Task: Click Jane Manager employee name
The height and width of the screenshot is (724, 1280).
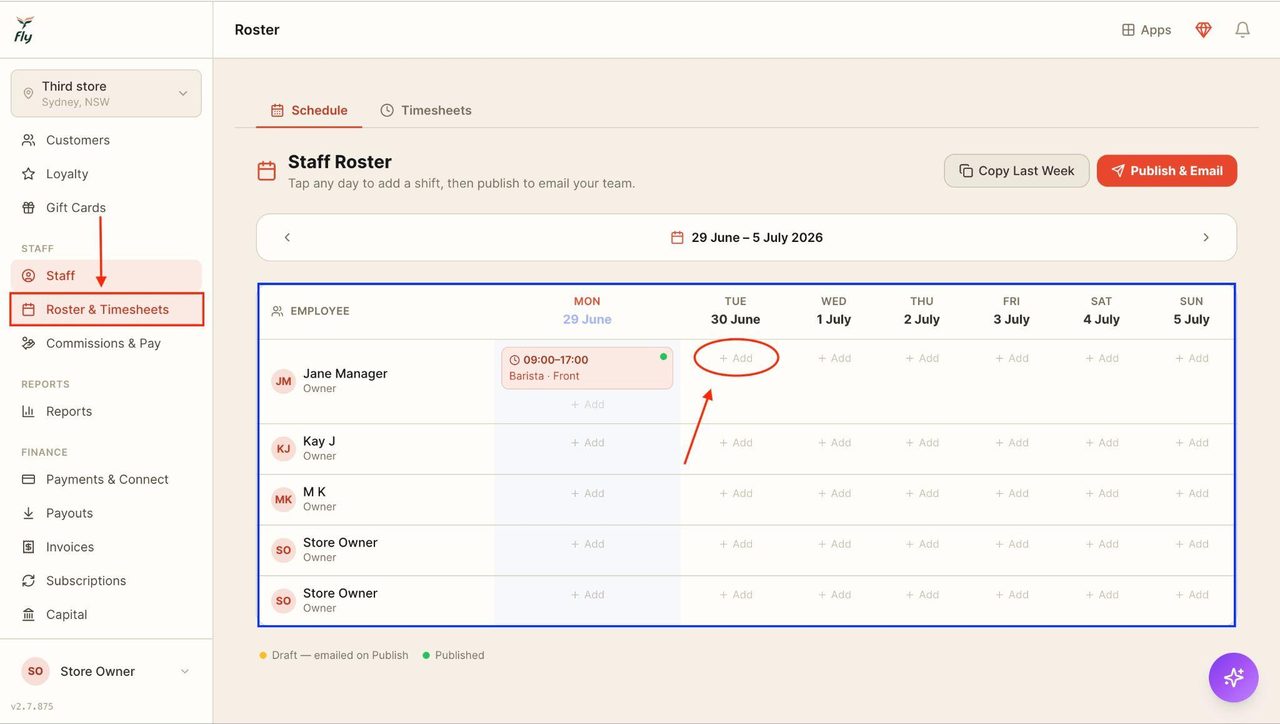Action: 345,374
